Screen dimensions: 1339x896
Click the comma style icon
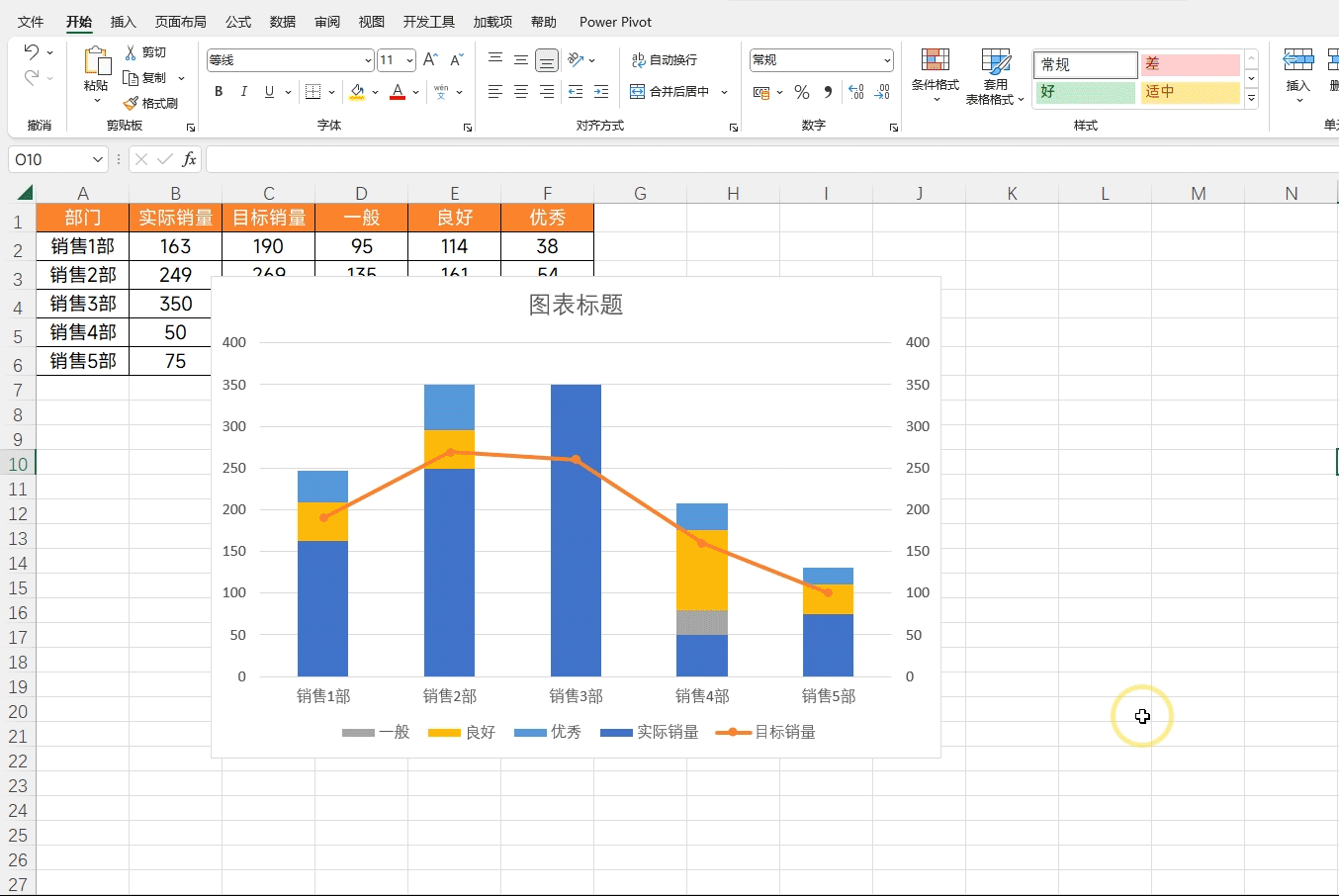[x=828, y=92]
